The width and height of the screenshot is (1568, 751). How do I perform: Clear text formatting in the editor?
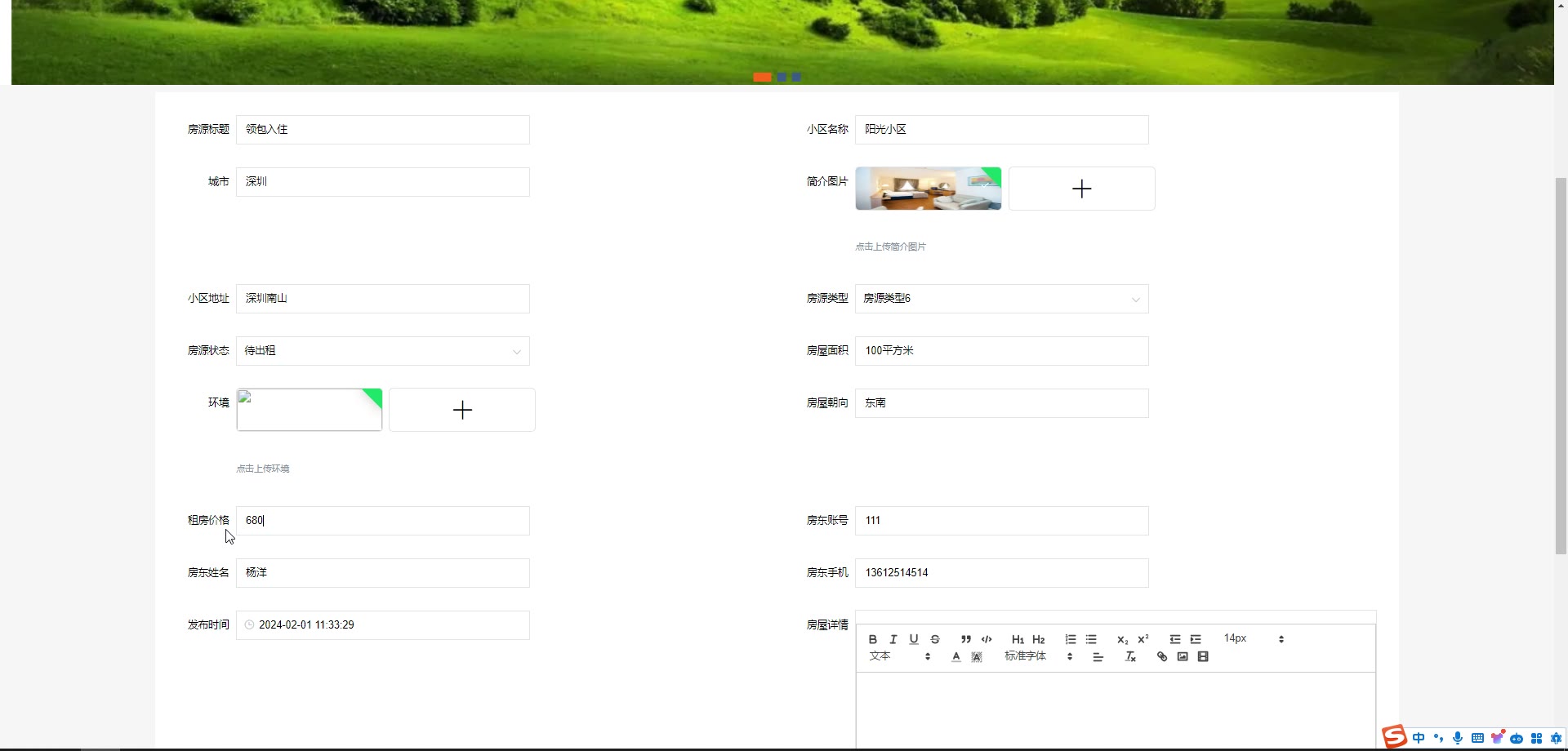coord(1130,656)
